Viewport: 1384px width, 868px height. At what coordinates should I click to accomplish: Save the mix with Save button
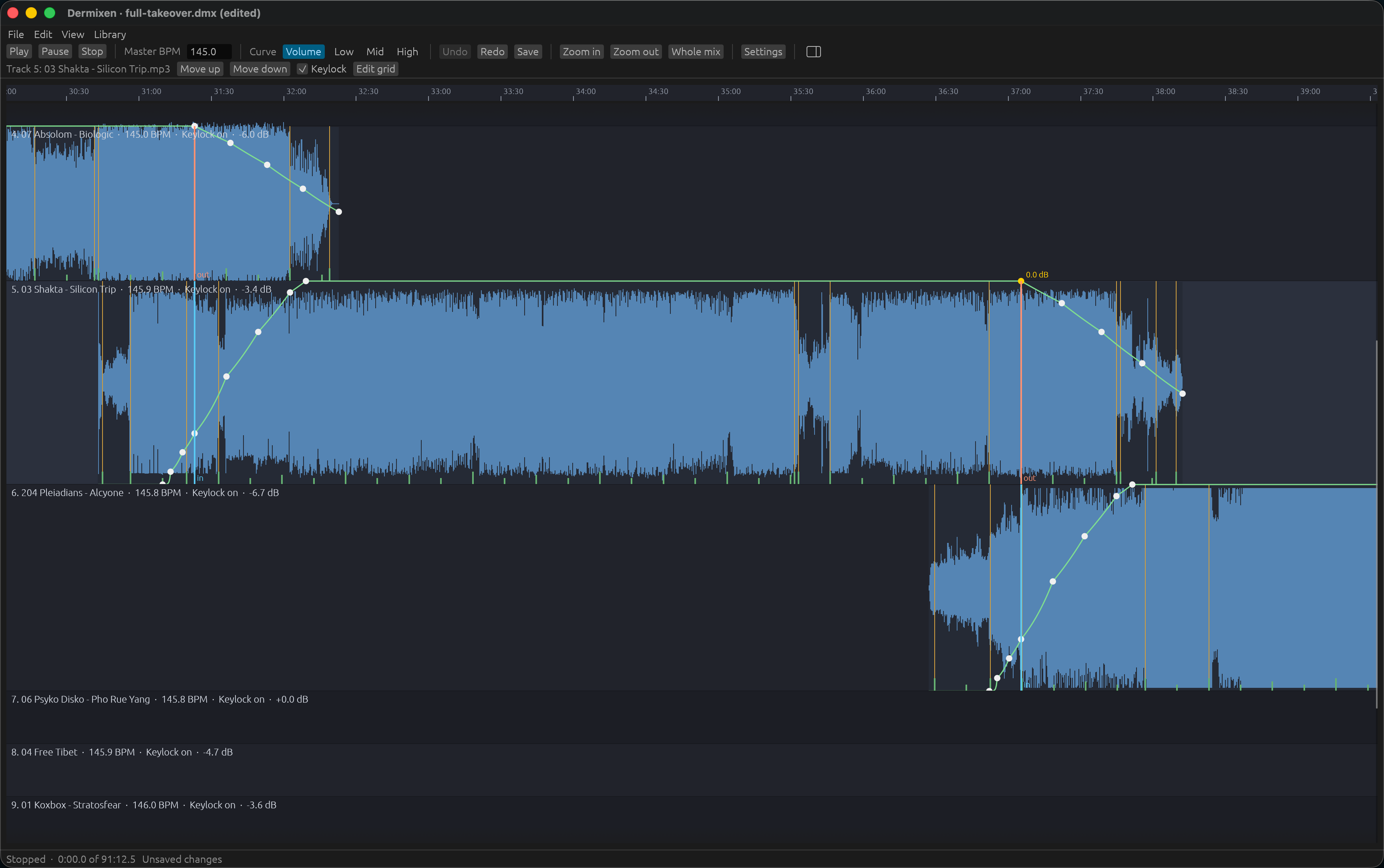pyautogui.click(x=527, y=52)
